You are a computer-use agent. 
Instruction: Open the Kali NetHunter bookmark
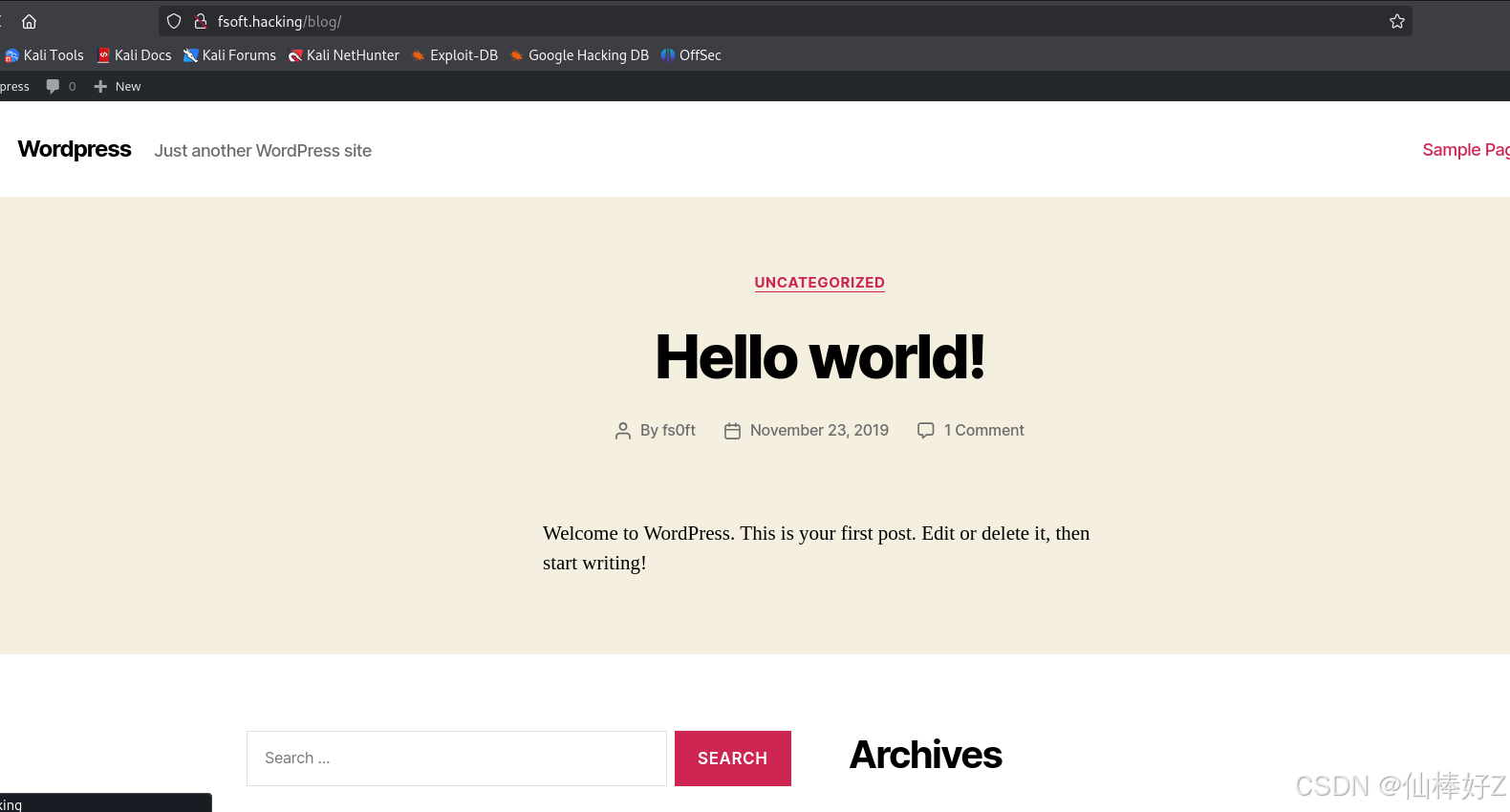click(344, 55)
